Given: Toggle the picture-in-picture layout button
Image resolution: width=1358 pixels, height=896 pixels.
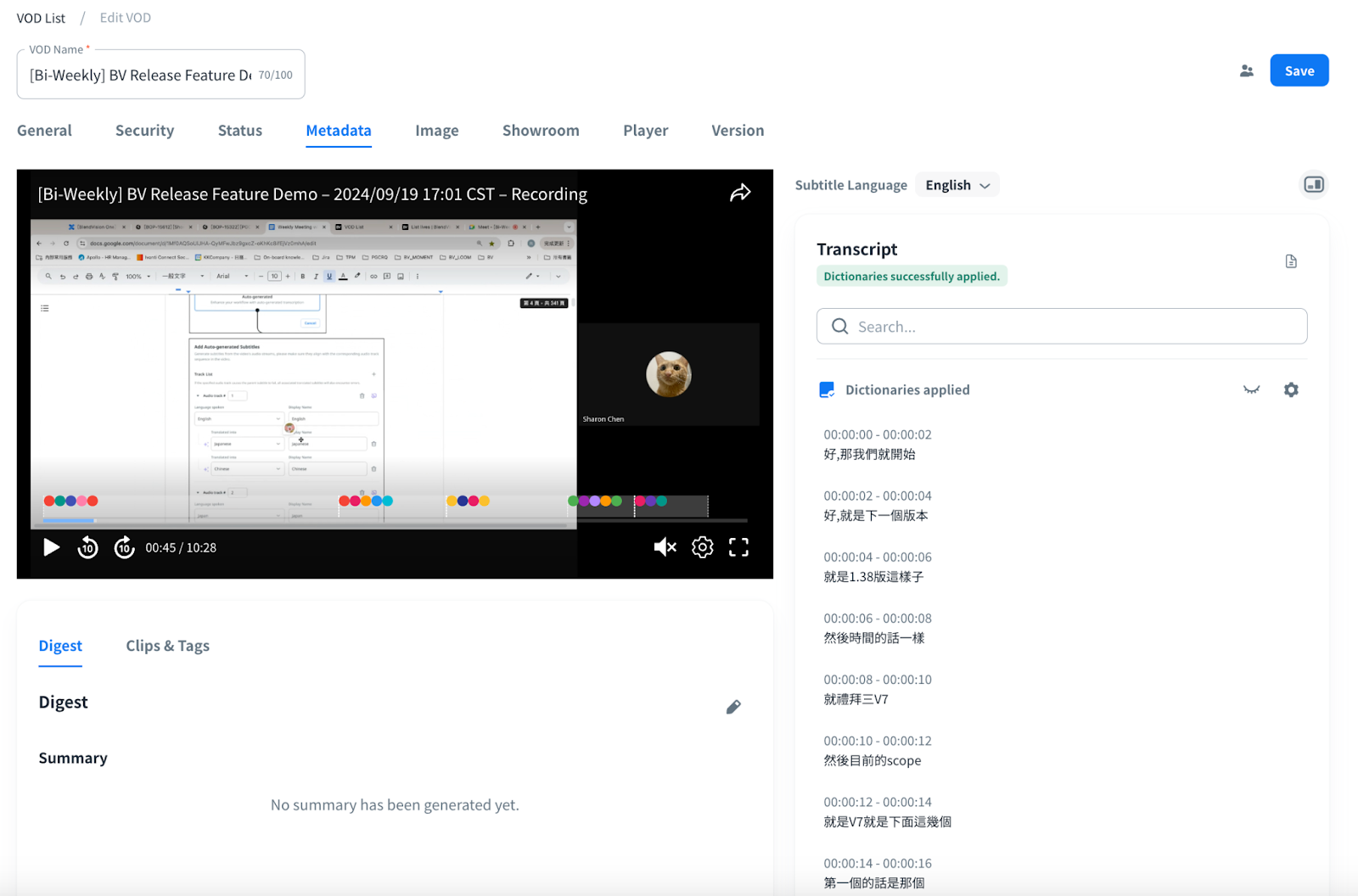Looking at the screenshot, I should coord(1313,185).
